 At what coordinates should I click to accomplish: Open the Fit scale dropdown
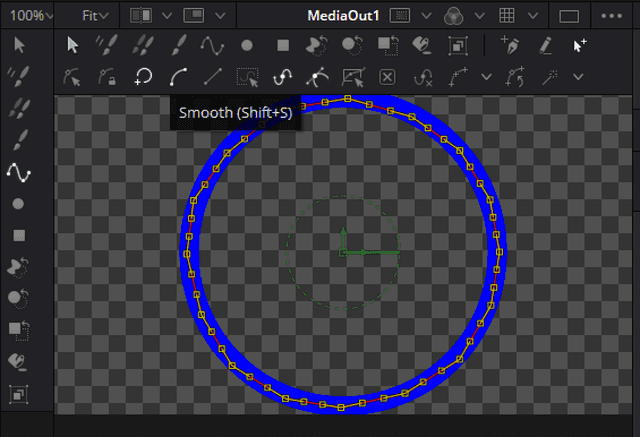tap(95, 16)
